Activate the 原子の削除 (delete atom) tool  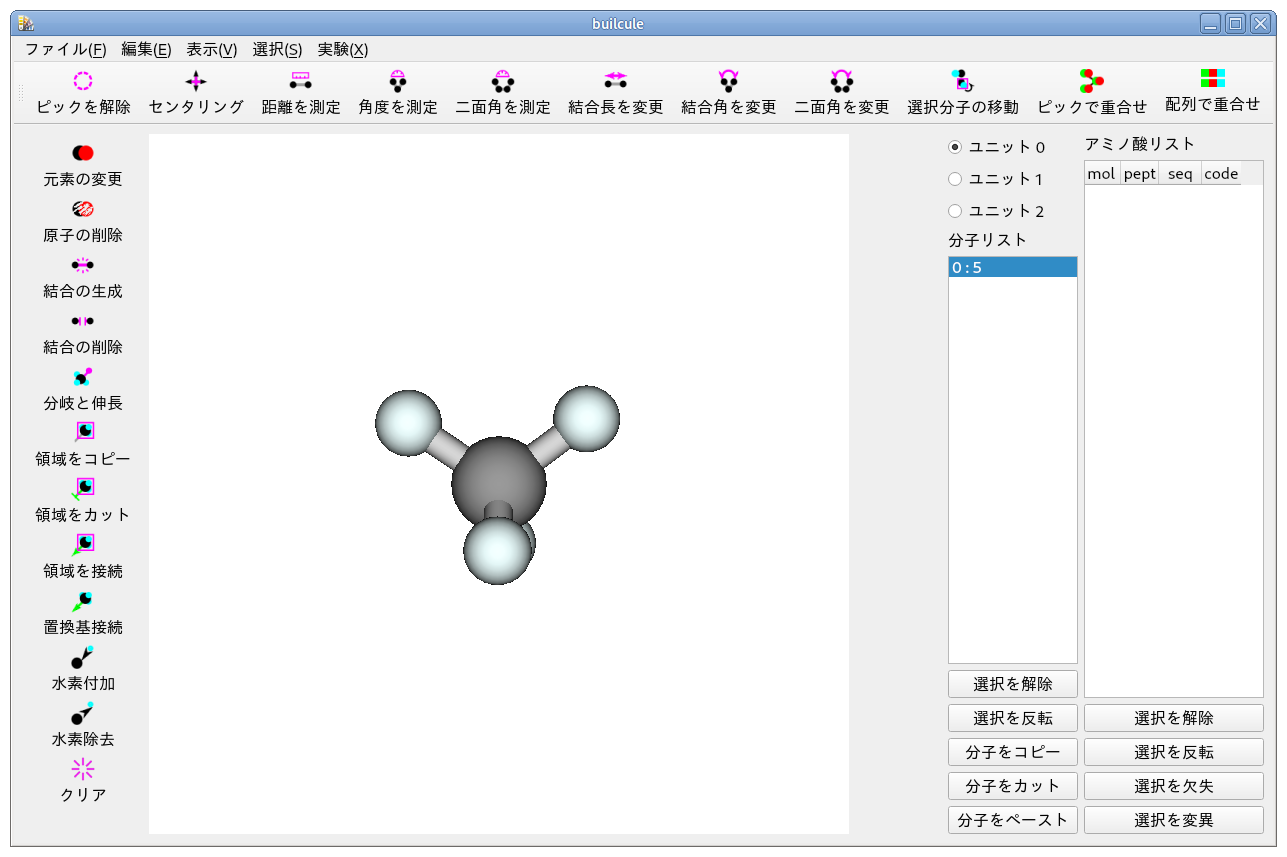pyautogui.click(x=82, y=221)
